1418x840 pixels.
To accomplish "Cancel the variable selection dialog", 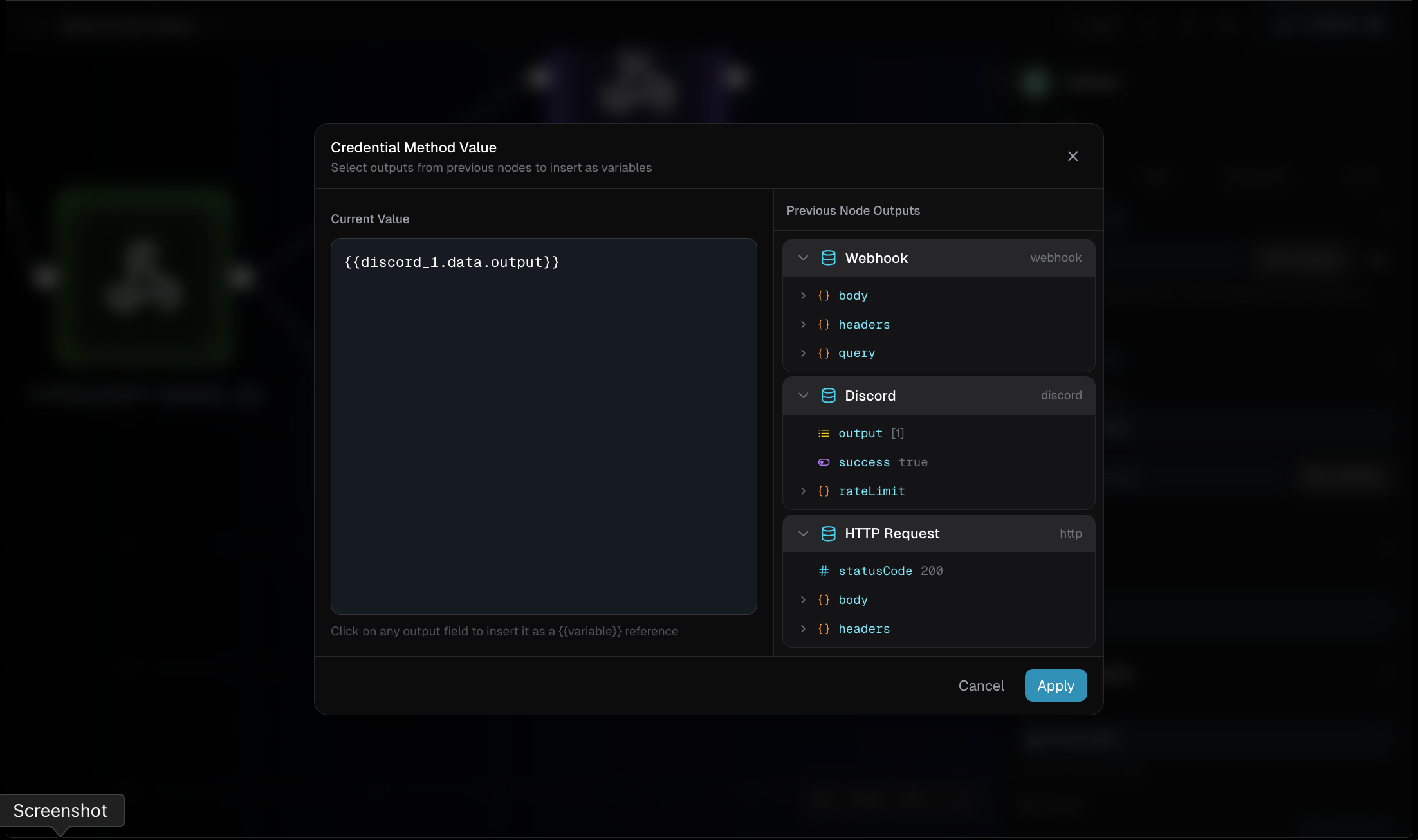I will coord(981,686).
